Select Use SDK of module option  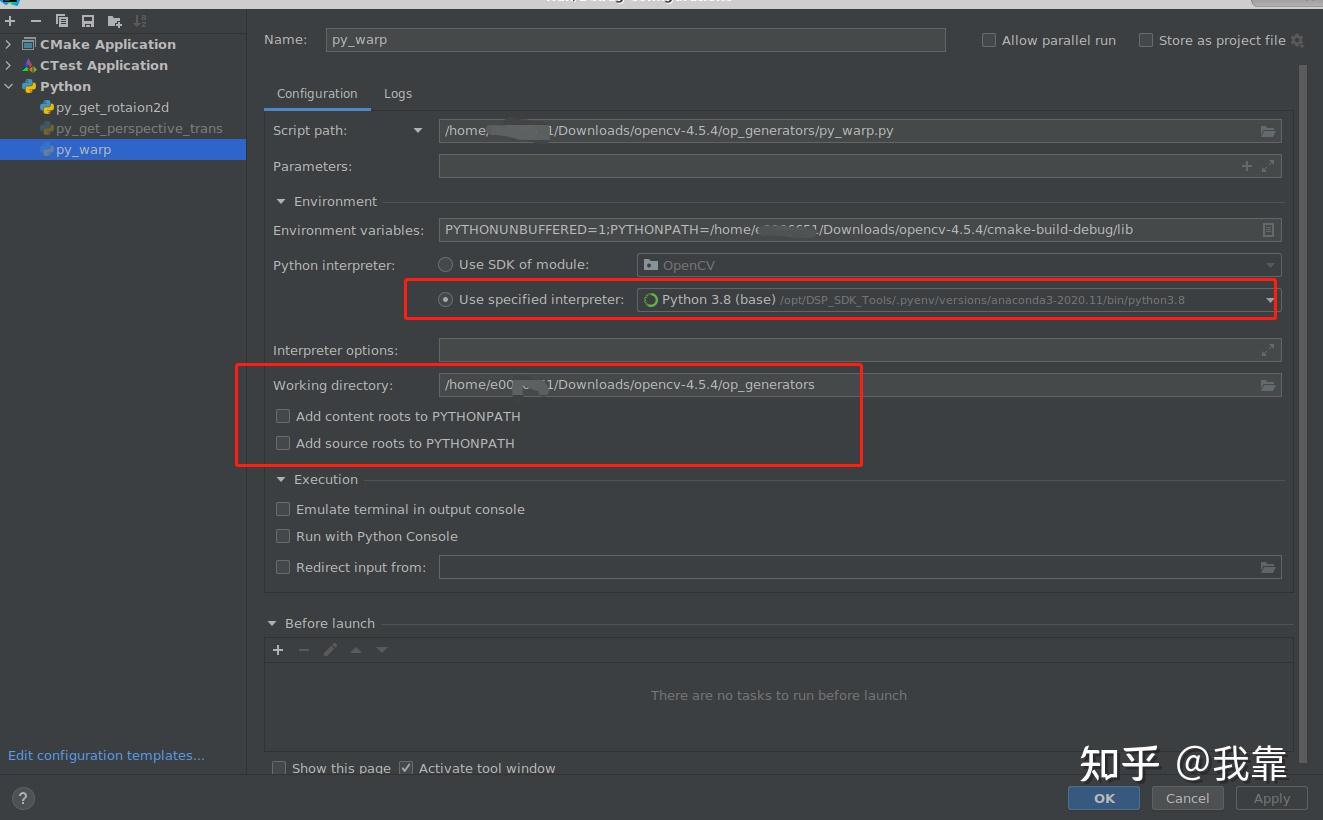446,265
